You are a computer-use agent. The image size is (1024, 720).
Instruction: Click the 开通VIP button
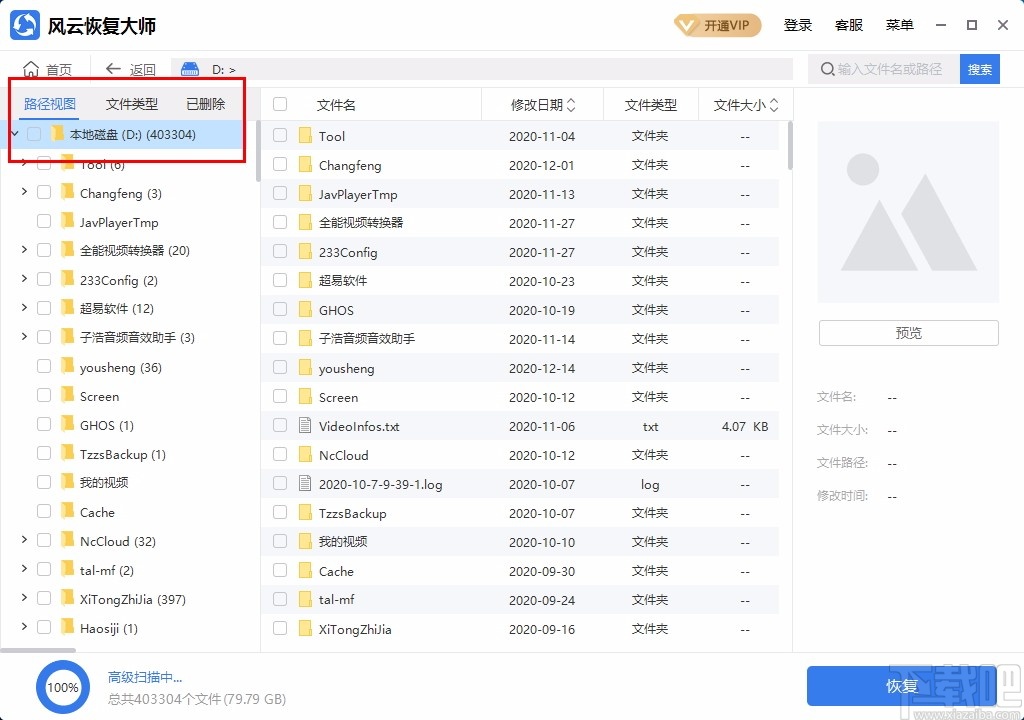(x=717, y=25)
